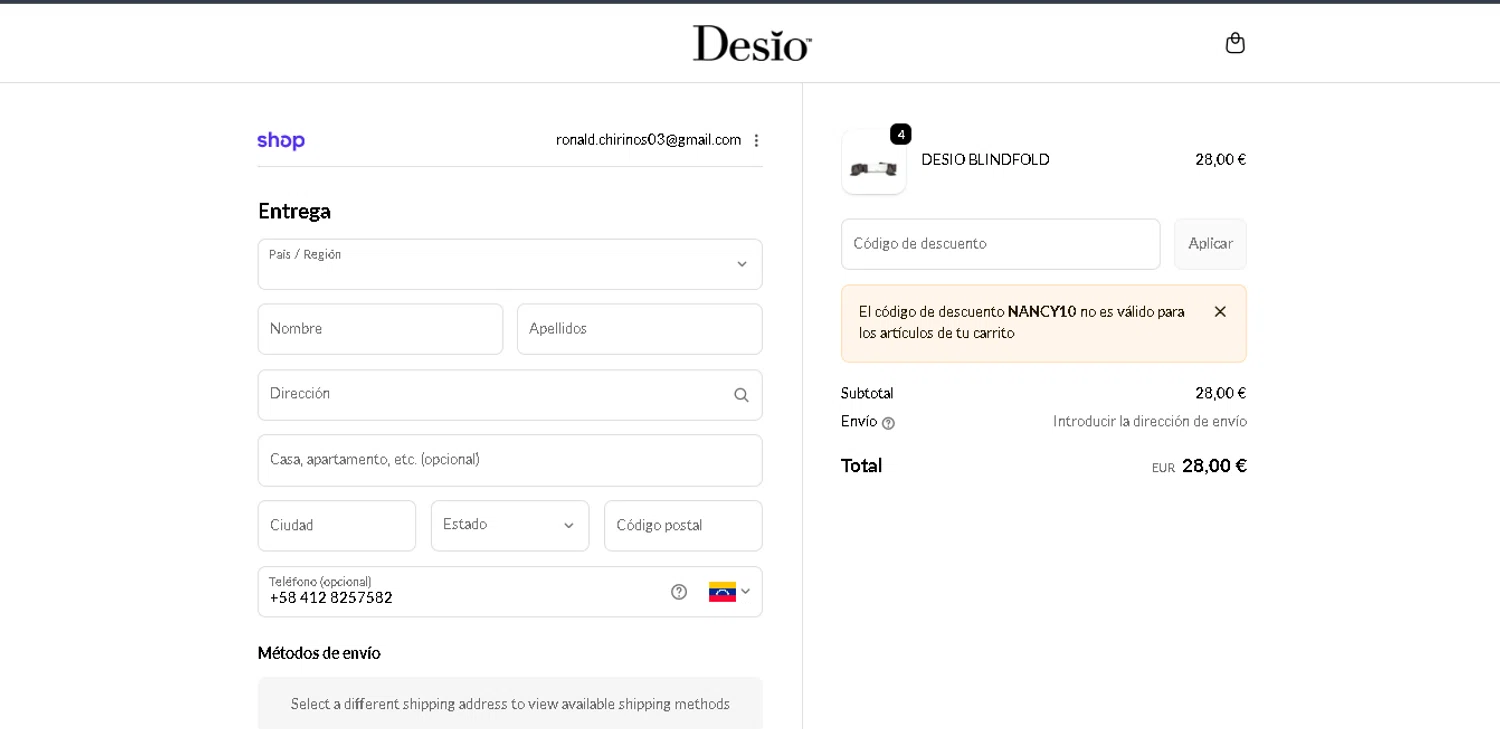
Task: Click the Subtotal label
Action: click(x=867, y=393)
